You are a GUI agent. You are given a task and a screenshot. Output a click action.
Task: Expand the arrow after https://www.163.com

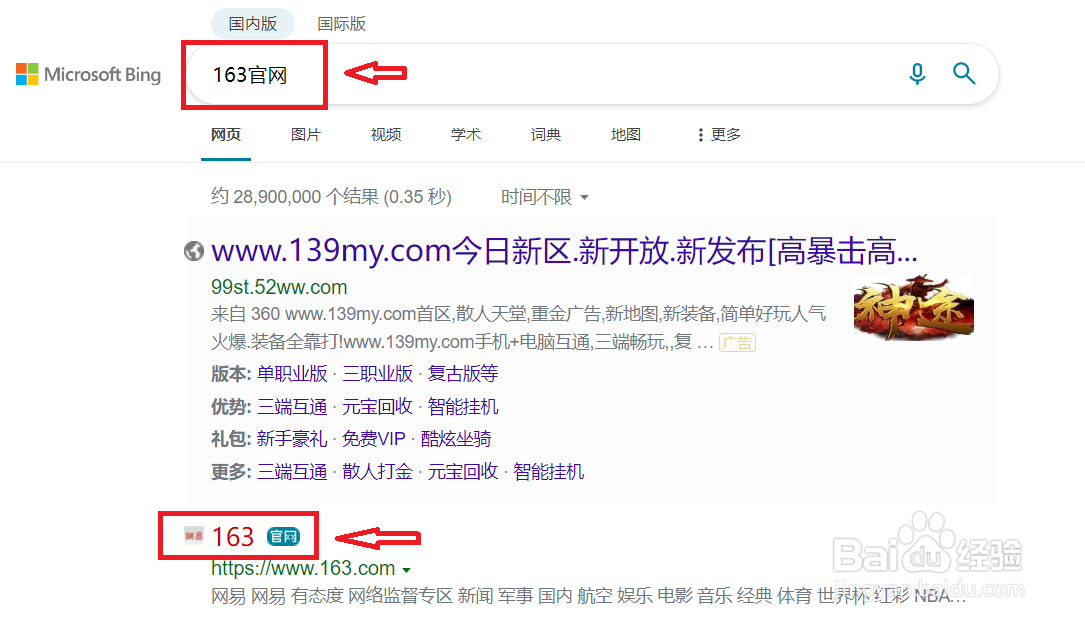(x=406, y=570)
